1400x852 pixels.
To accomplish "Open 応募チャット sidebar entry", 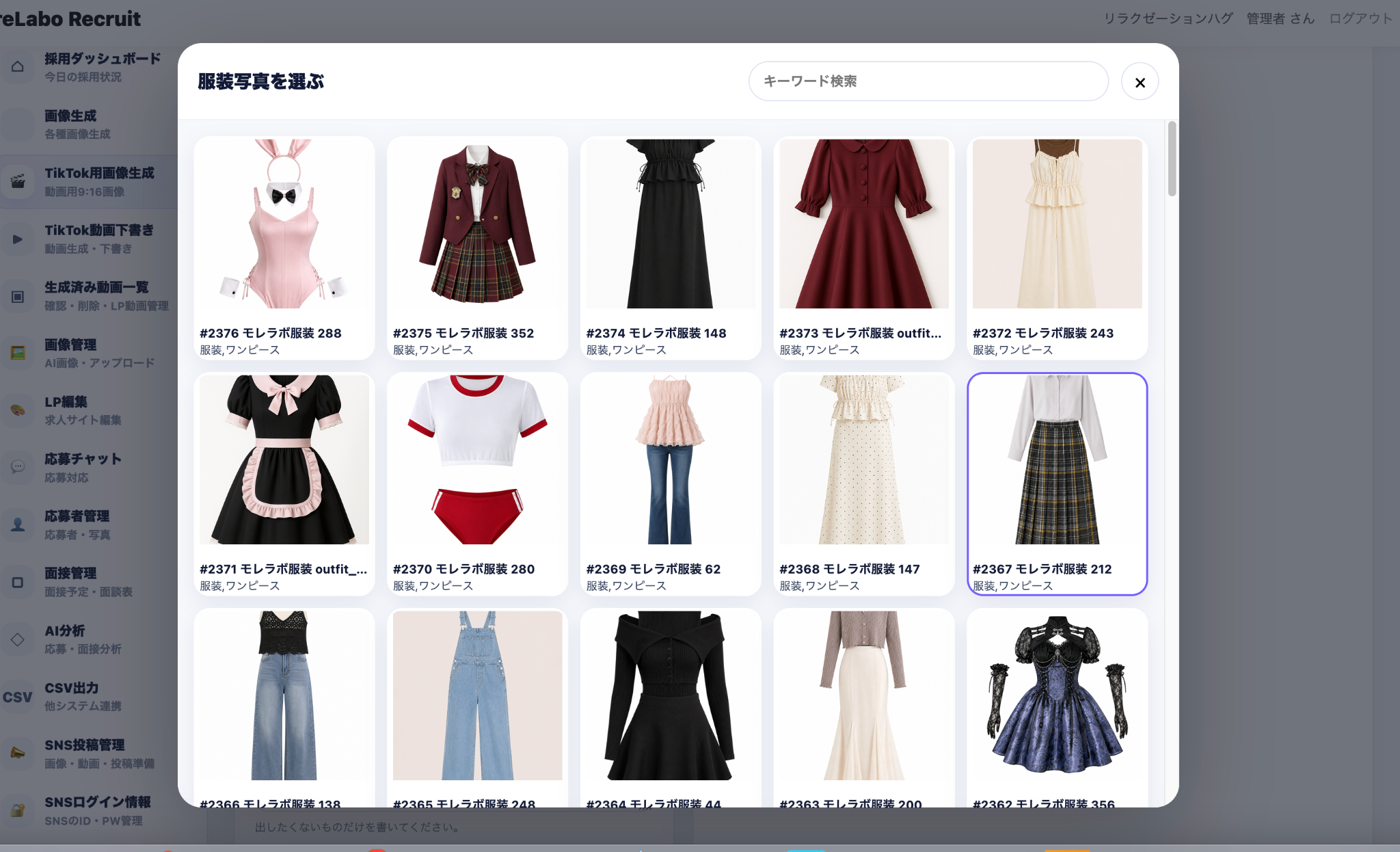I will click(89, 467).
